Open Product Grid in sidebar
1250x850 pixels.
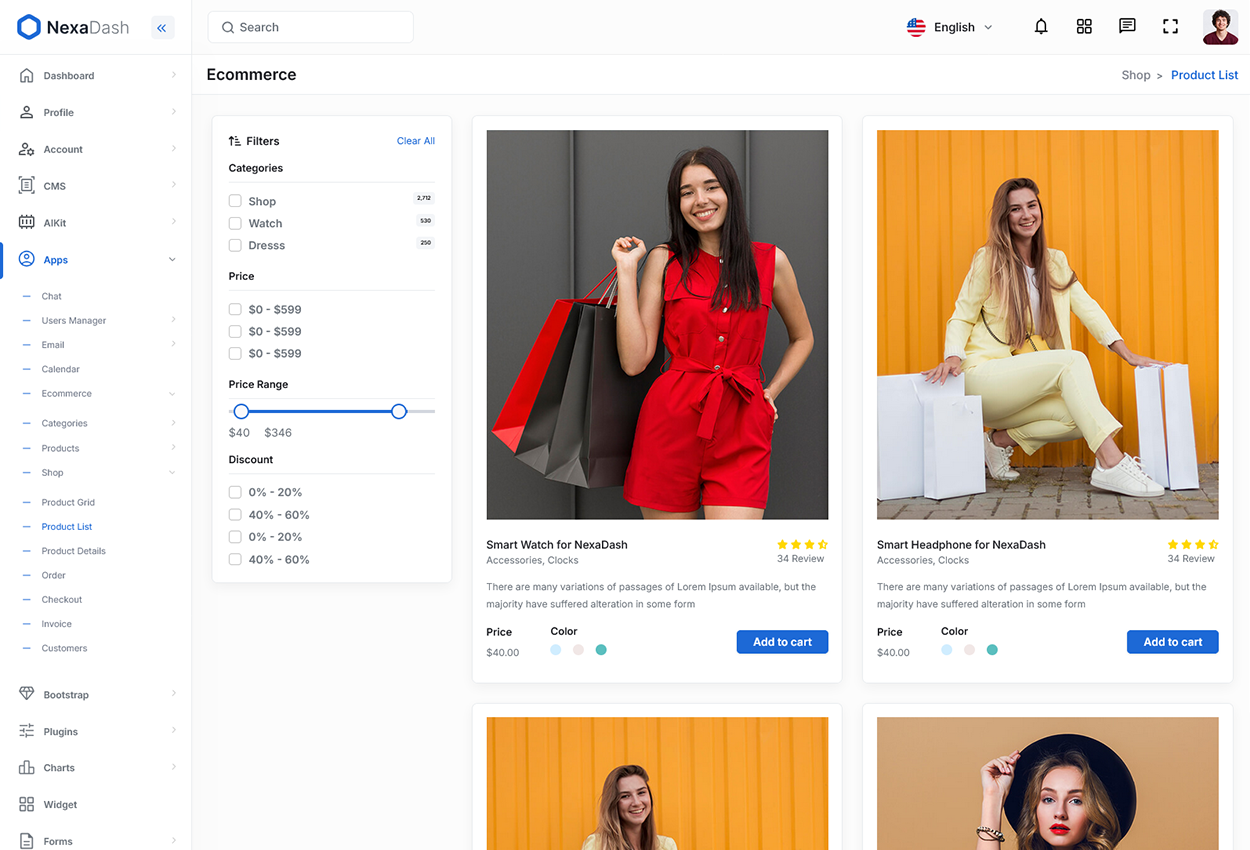click(x=68, y=502)
